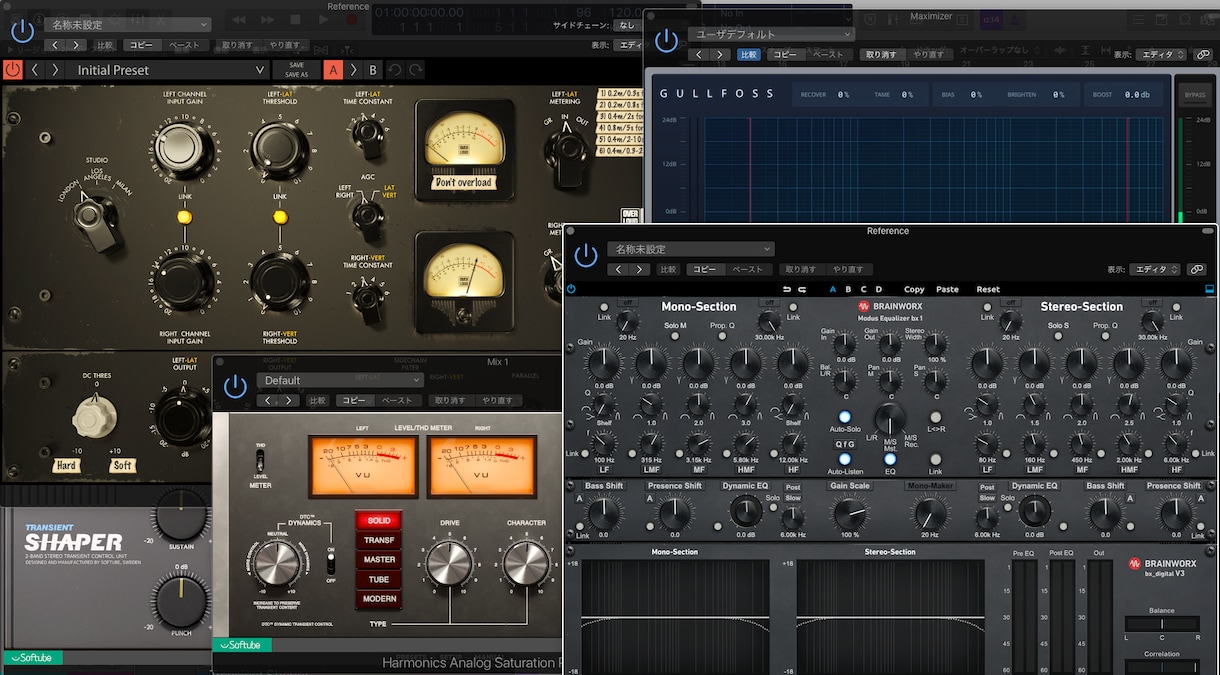Select the TUBE saturation type

(x=379, y=579)
